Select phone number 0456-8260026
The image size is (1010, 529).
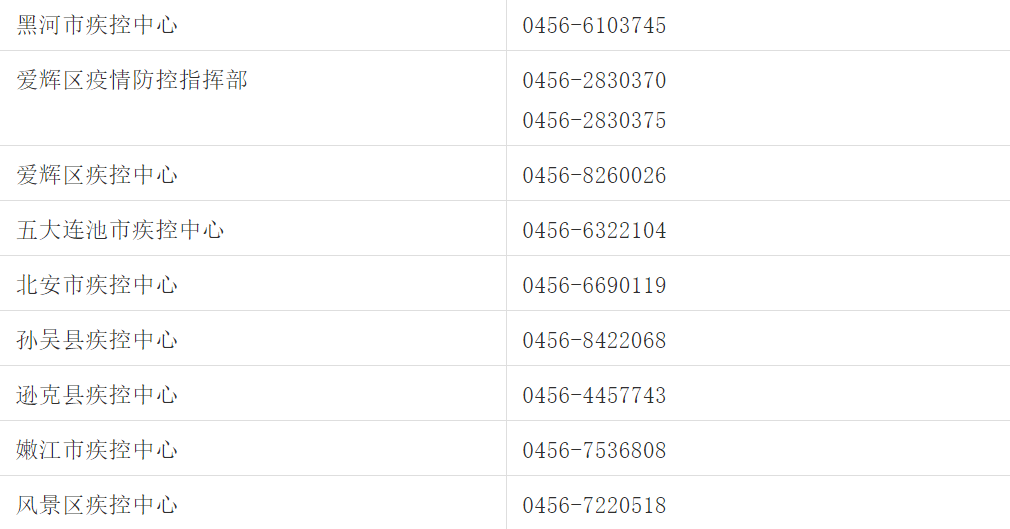click(594, 176)
